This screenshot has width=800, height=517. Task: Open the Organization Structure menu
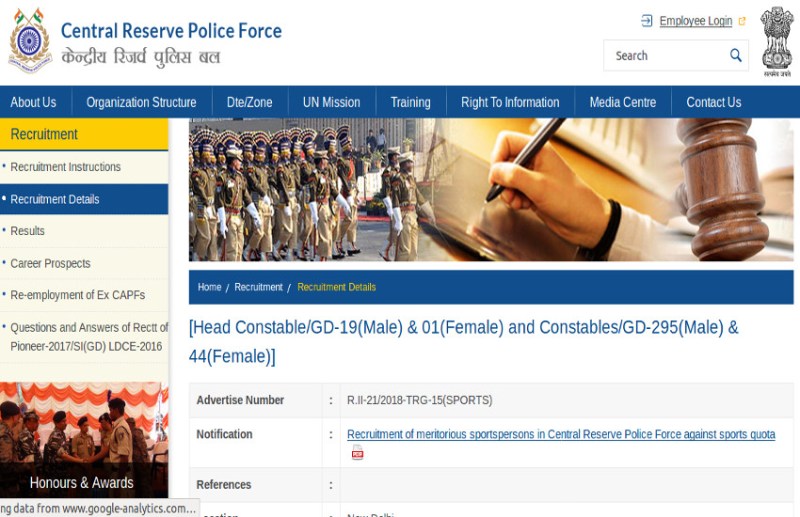141,102
